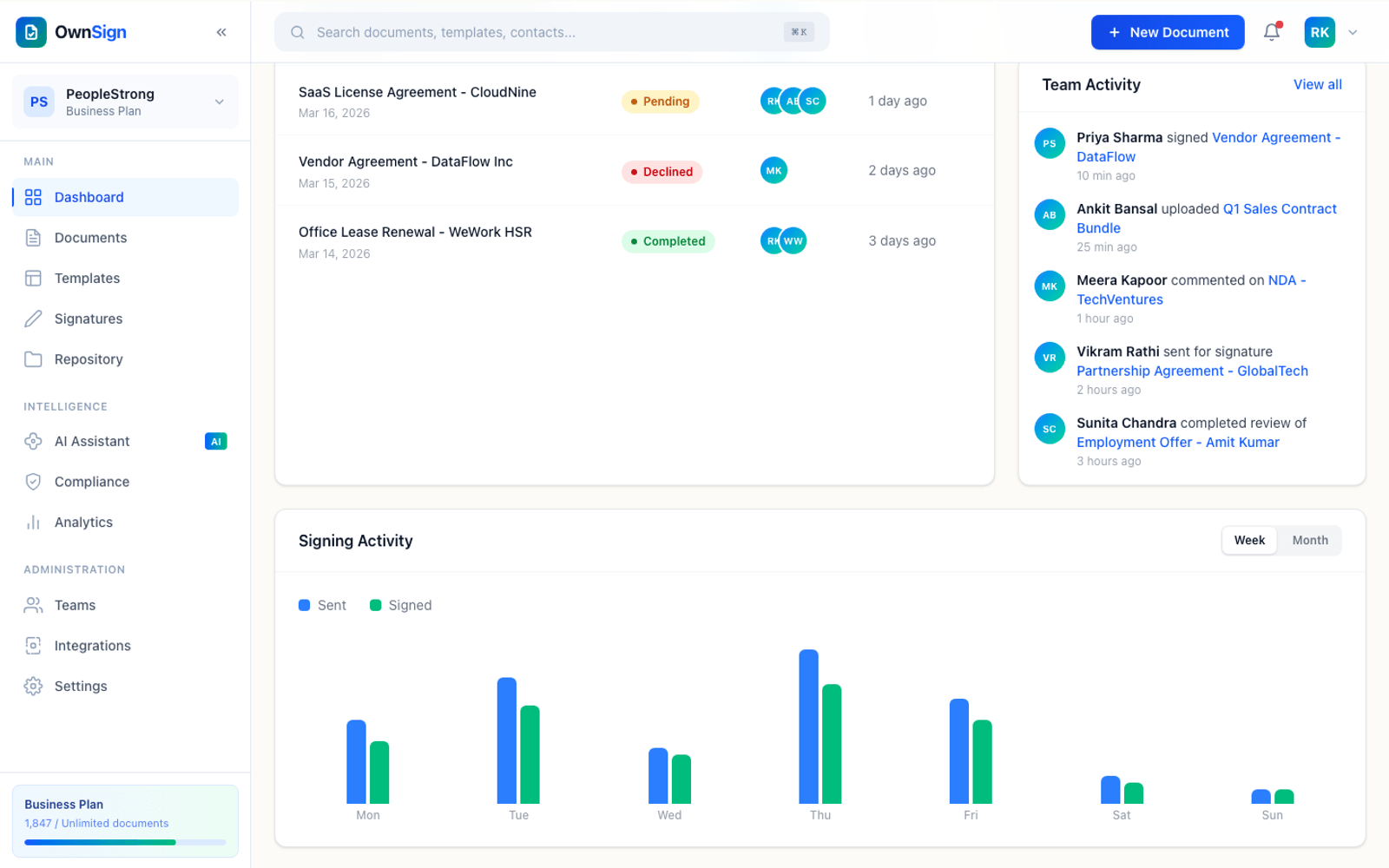Click the Business Plan usage progress bar
The width and height of the screenshot is (1389, 868).
click(x=125, y=842)
